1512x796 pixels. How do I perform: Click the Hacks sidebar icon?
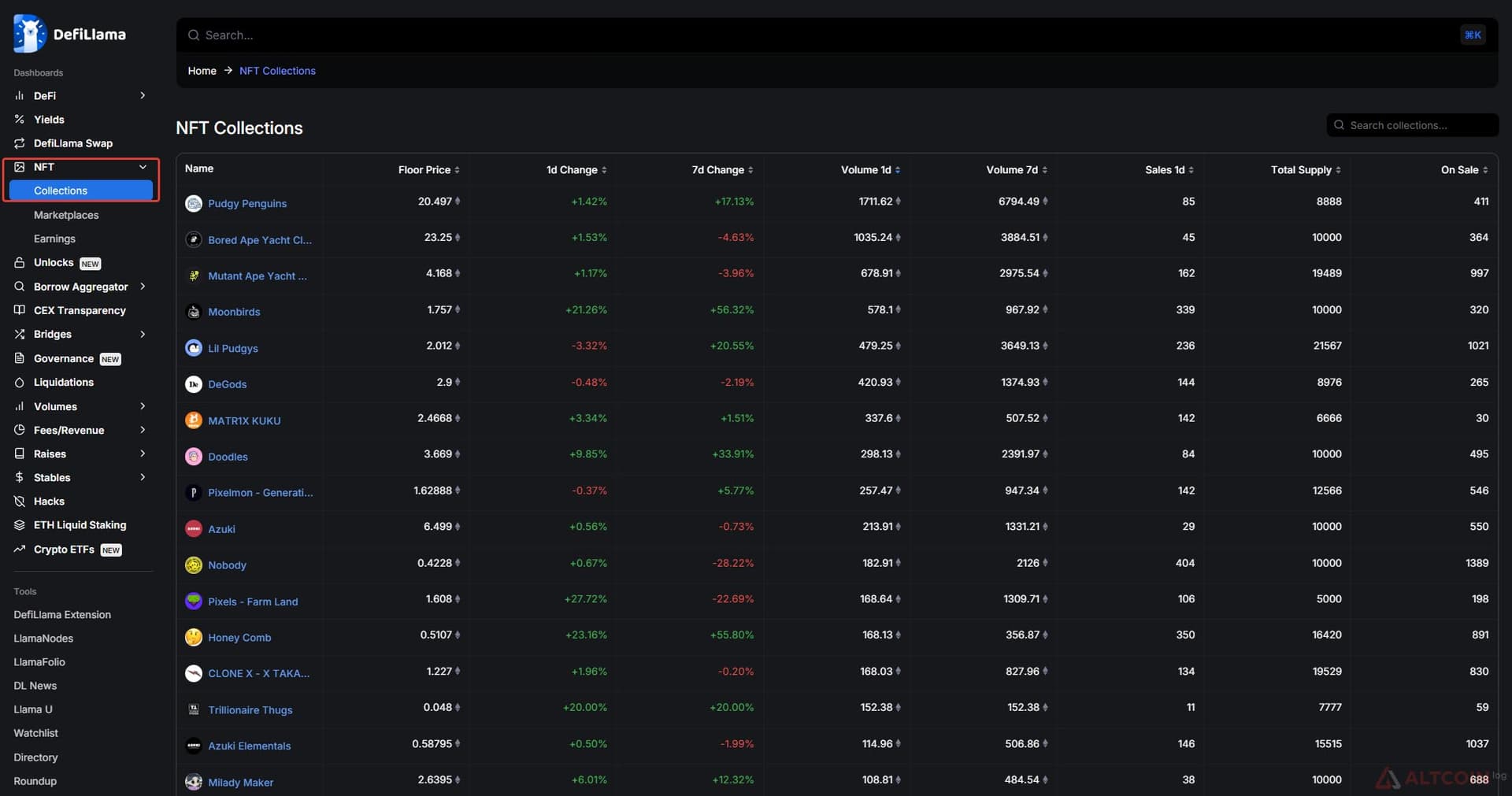pyautogui.click(x=20, y=502)
